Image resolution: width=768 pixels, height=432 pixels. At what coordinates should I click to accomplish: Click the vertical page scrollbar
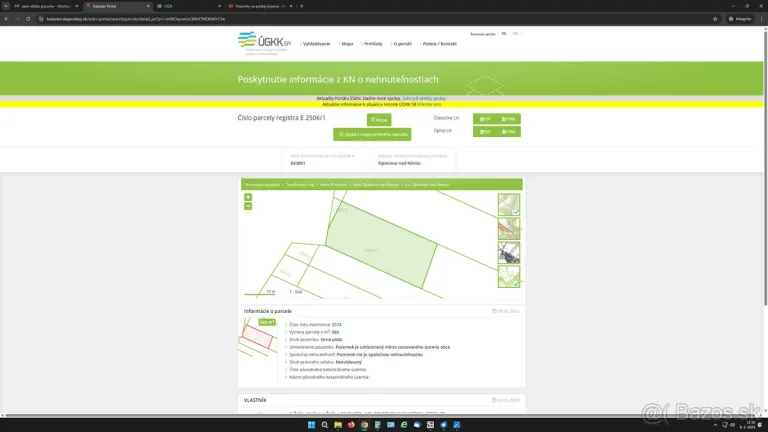(765, 167)
